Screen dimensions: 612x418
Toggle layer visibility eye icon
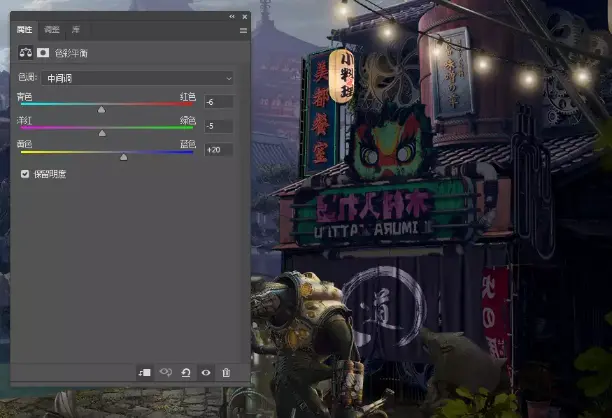coord(206,373)
